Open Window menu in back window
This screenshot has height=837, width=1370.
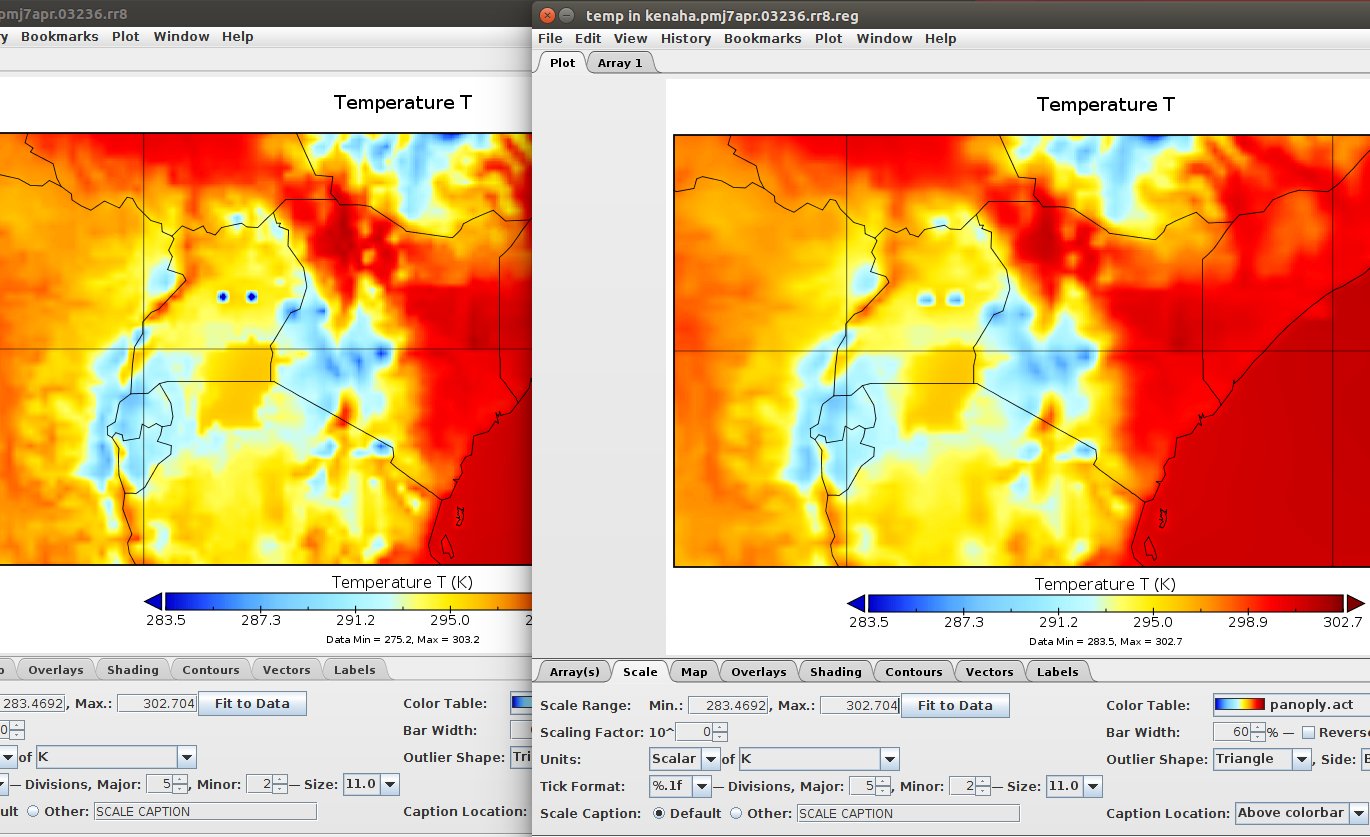(181, 36)
